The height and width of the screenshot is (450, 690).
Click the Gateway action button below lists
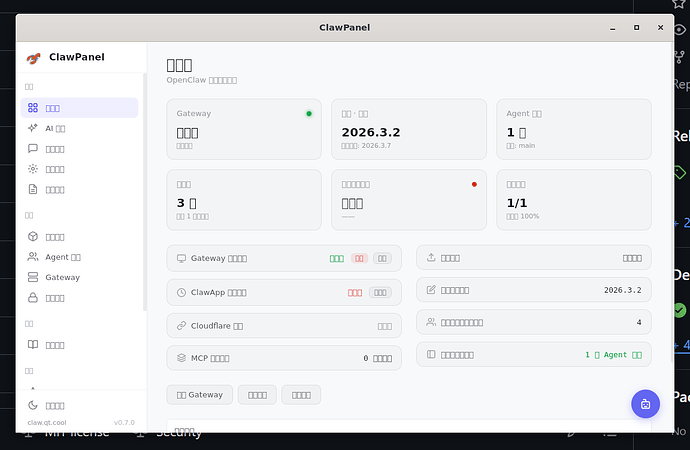coord(200,395)
